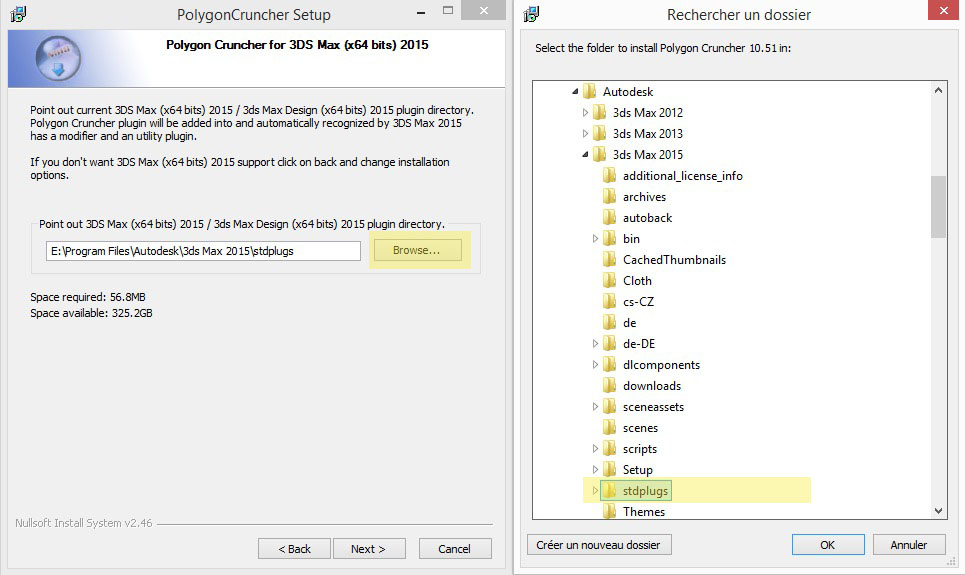Click the Browse button in PolygonCruncher Setup
The height and width of the screenshot is (575, 965).
[x=417, y=250]
